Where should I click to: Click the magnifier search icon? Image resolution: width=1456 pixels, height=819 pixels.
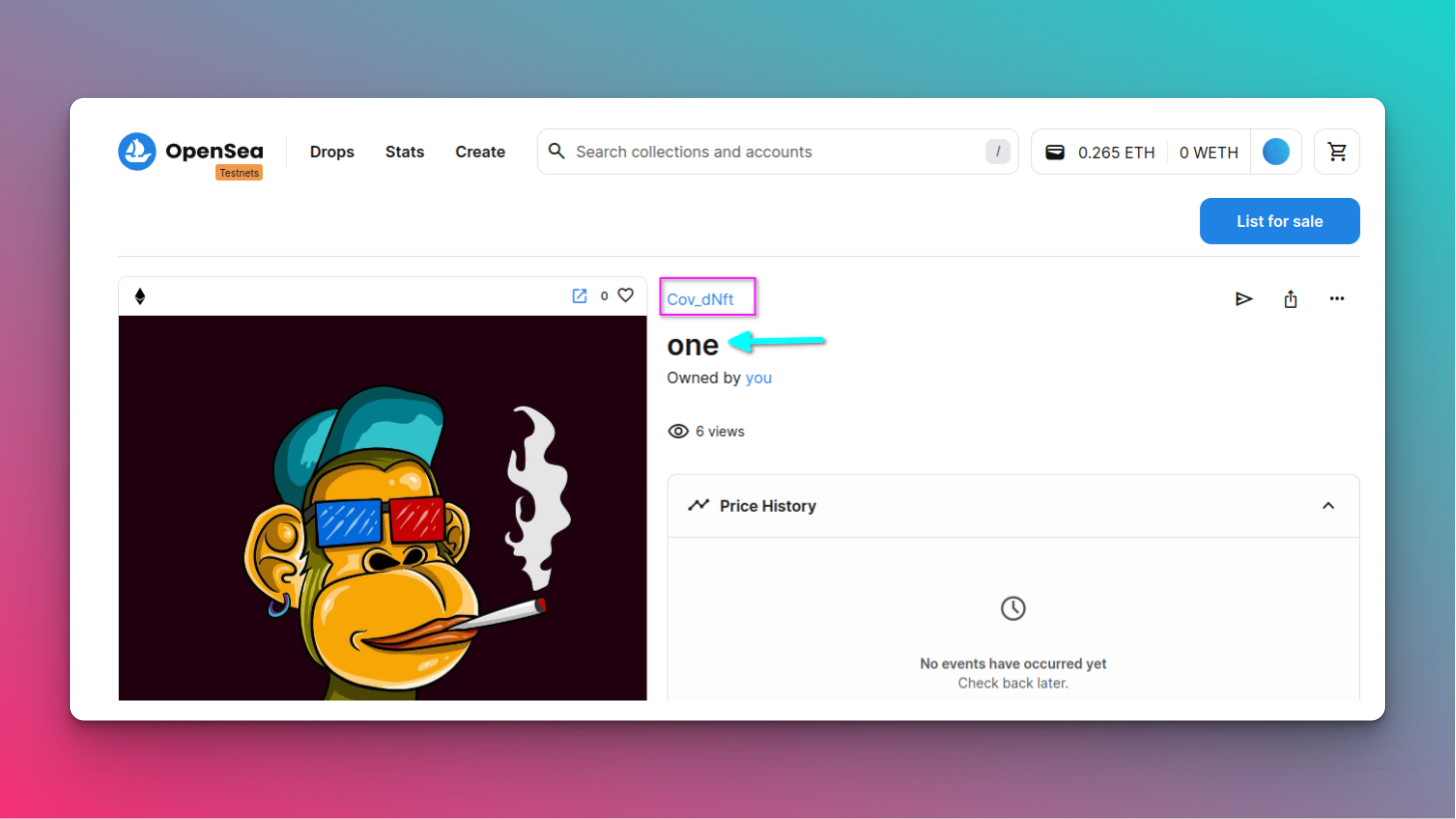pos(557,151)
